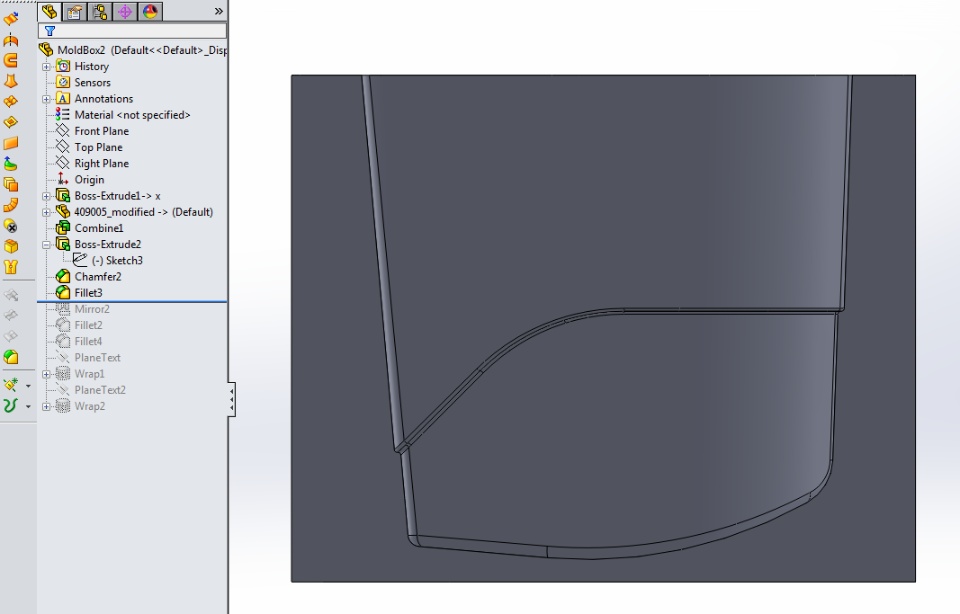Open the Curves dropdown arrow
Image resolution: width=960 pixels, height=614 pixels.
[28, 406]
